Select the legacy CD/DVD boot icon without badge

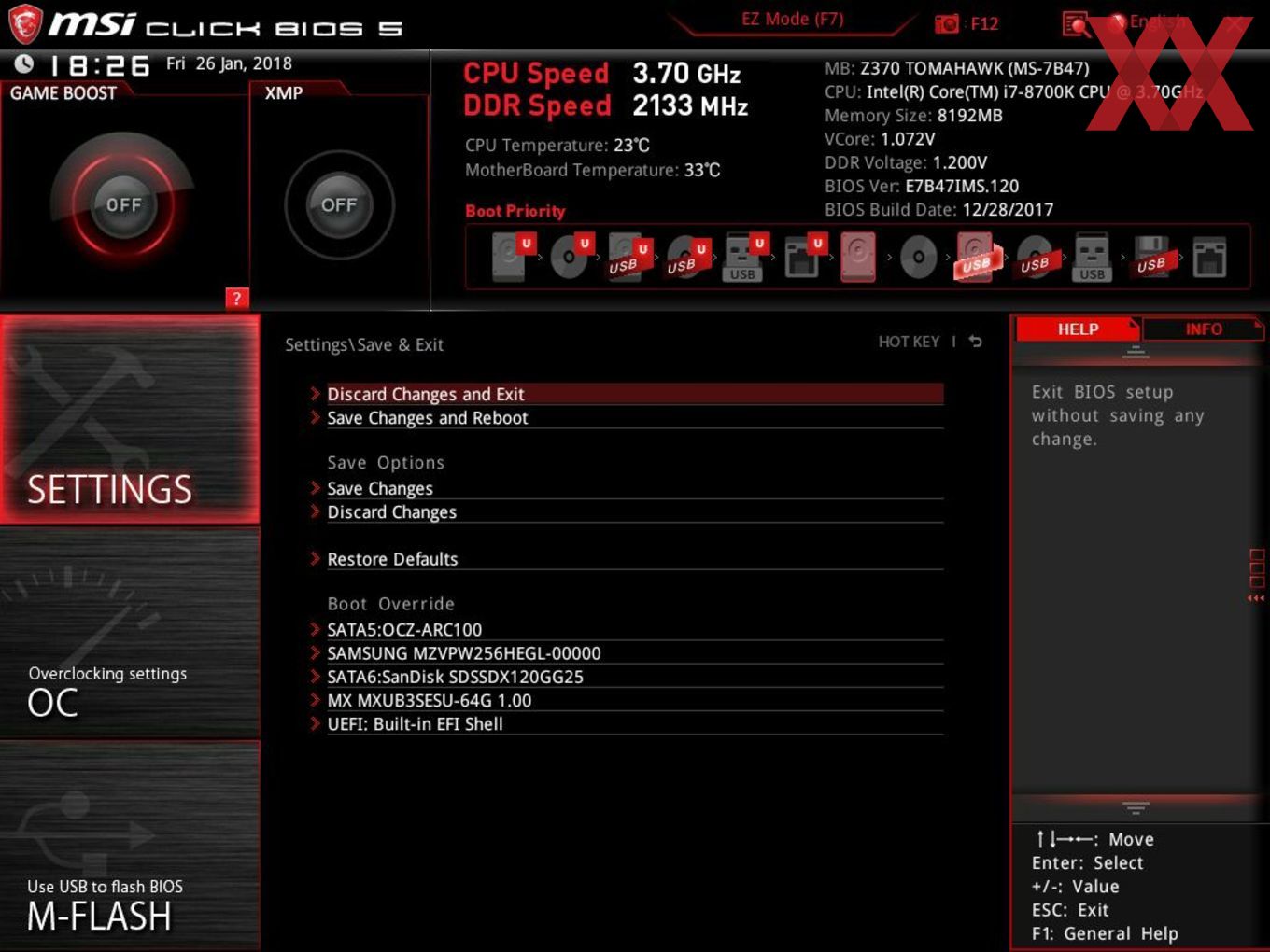coord(918,257)
